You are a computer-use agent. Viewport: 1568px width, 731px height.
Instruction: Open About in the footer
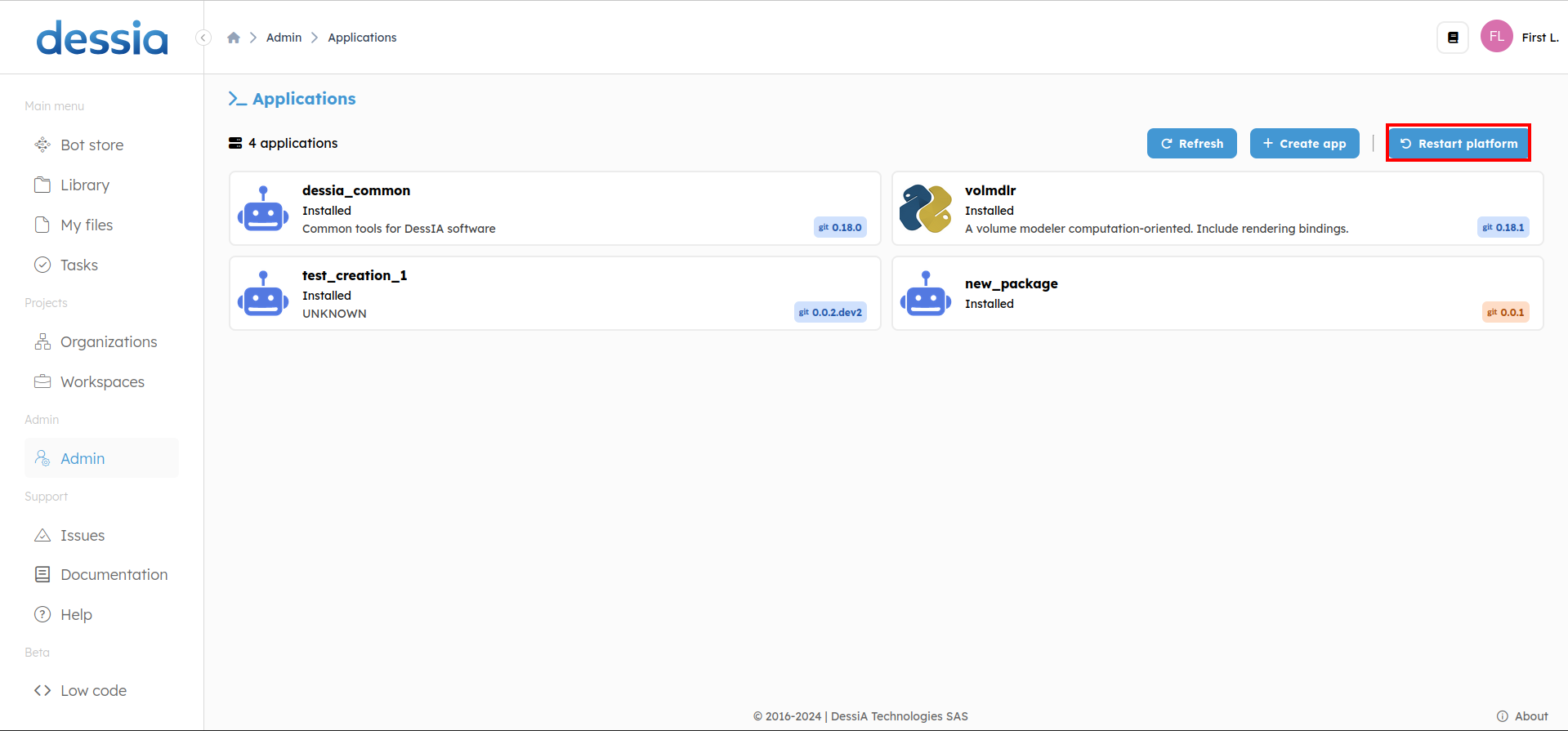point(1522,716)
